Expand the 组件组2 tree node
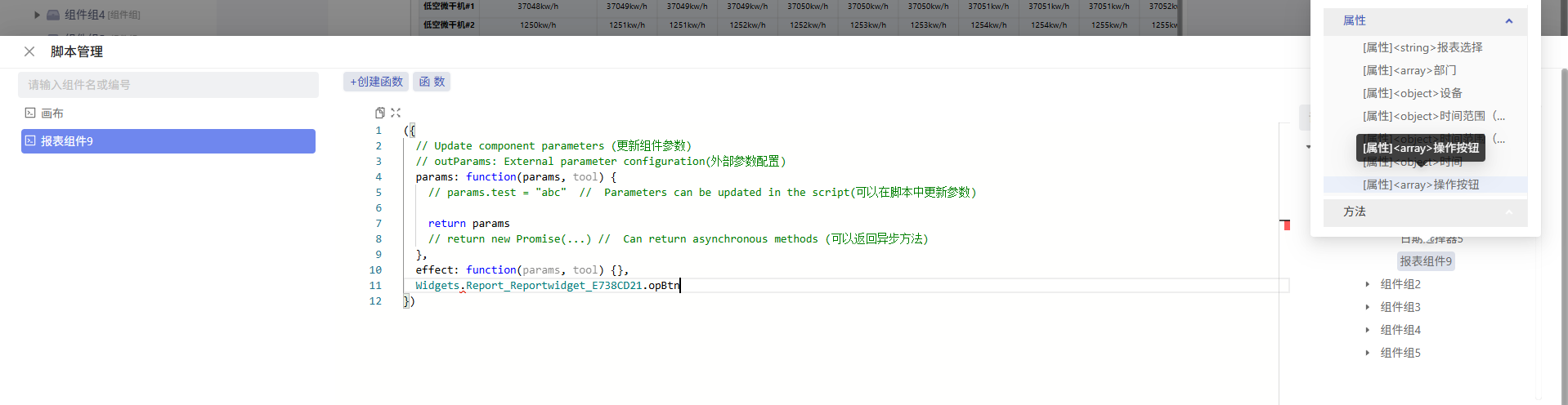The height and width of the screenshot is (405, 1568). point(1367,284)
